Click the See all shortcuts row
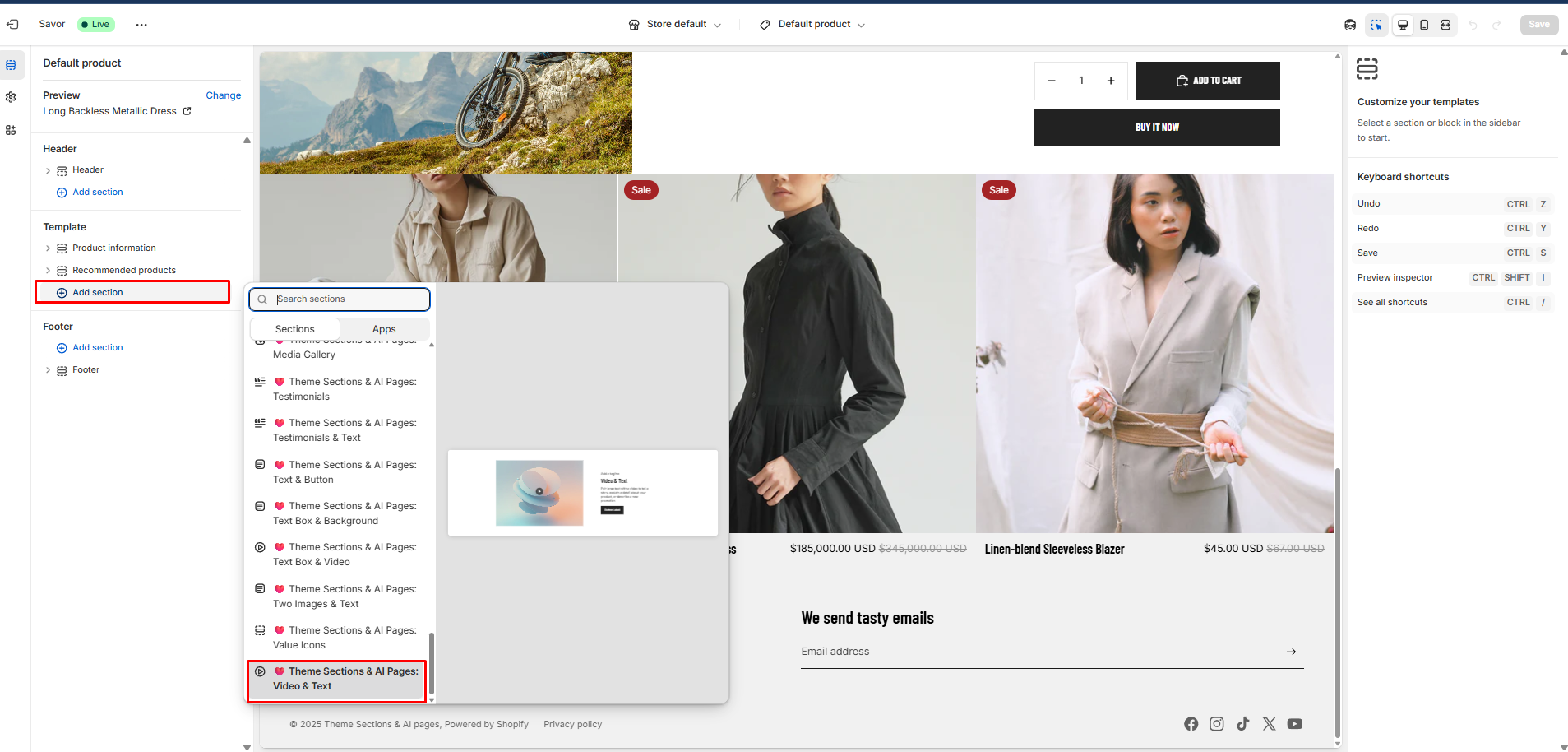The width and height of the screenshot is (1568, 752). [1453, 303]
